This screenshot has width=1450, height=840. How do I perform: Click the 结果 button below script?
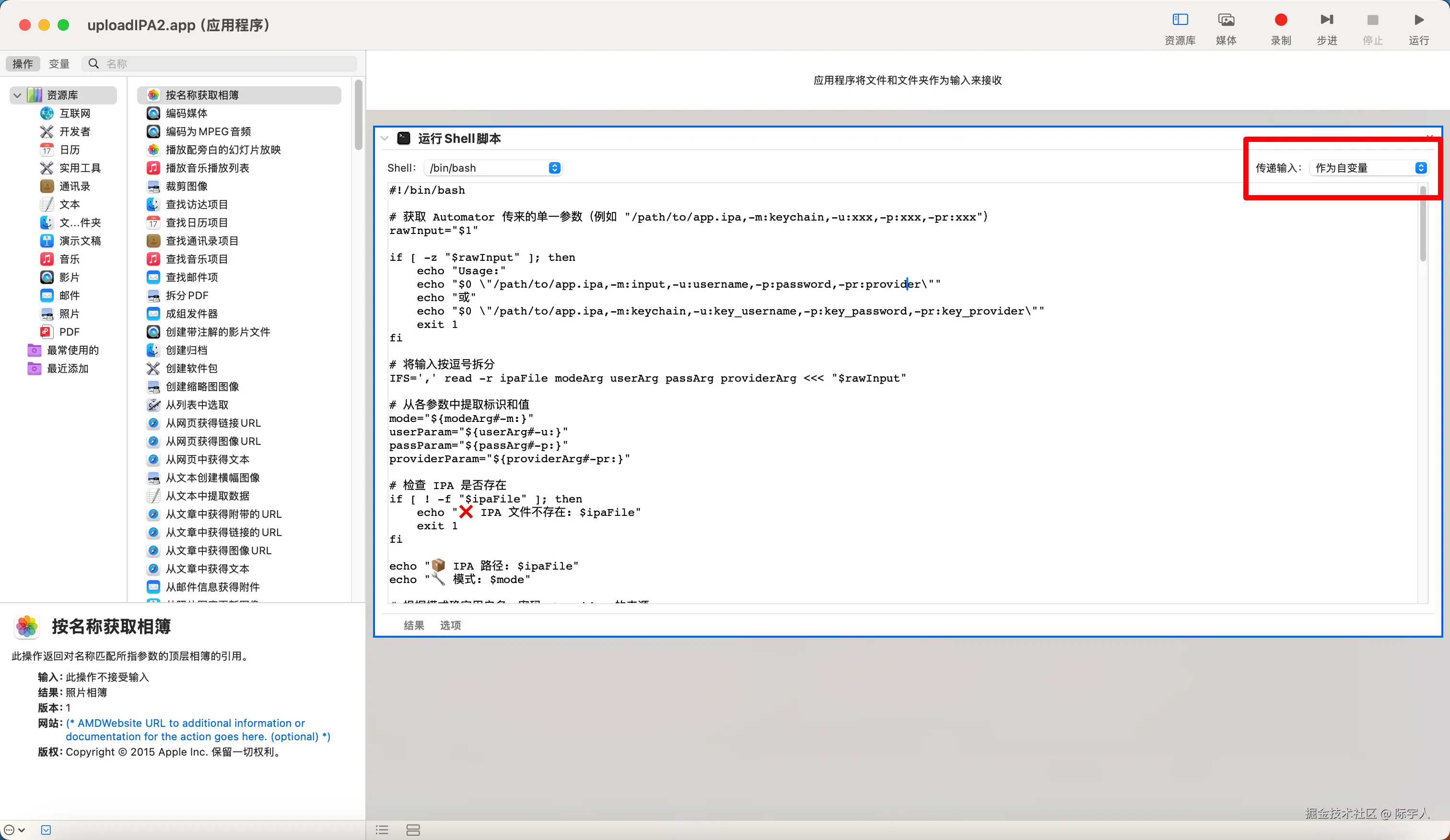click(x=414, y=625)
